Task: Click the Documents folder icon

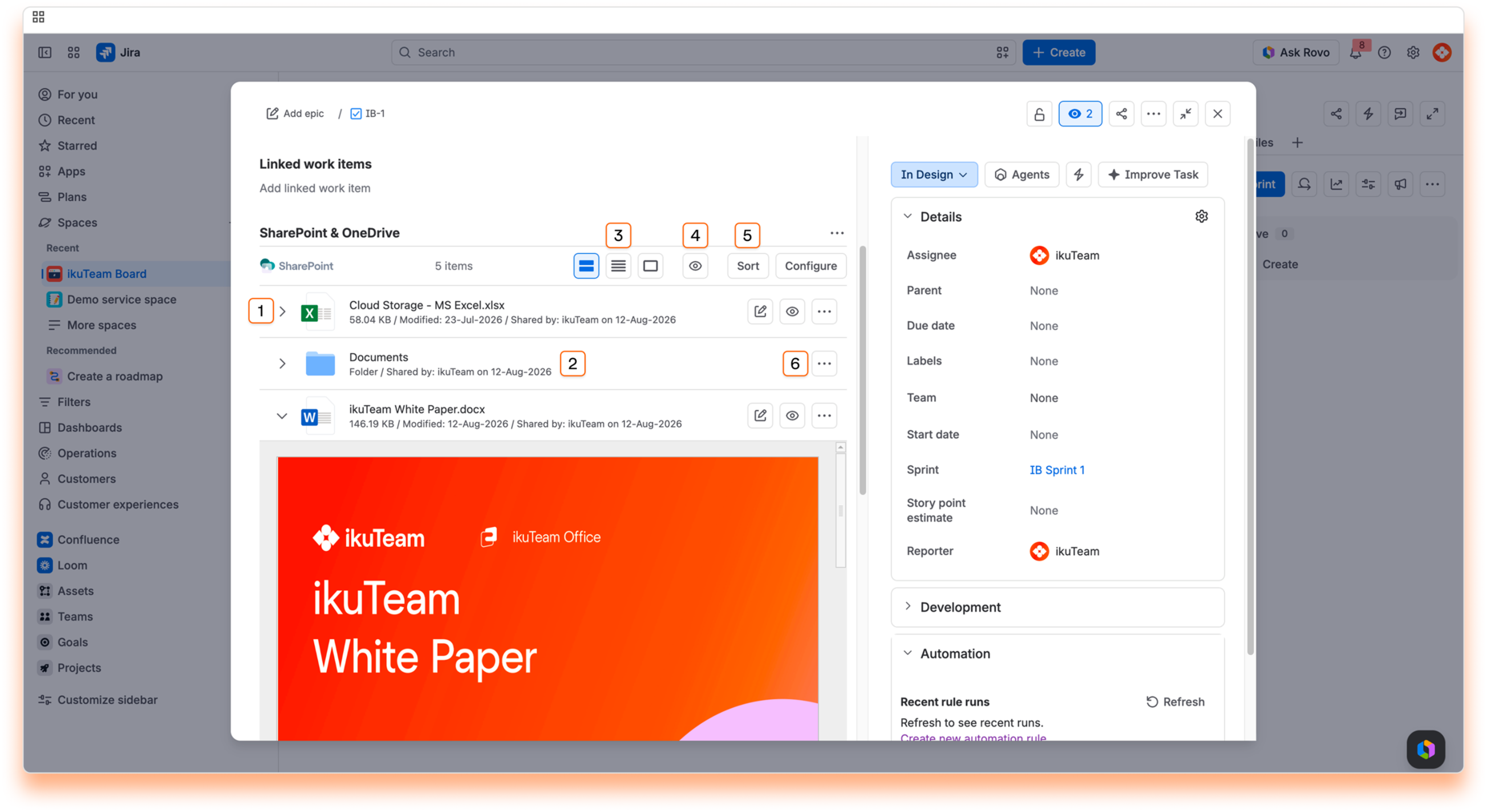Action: click(320, 364)
